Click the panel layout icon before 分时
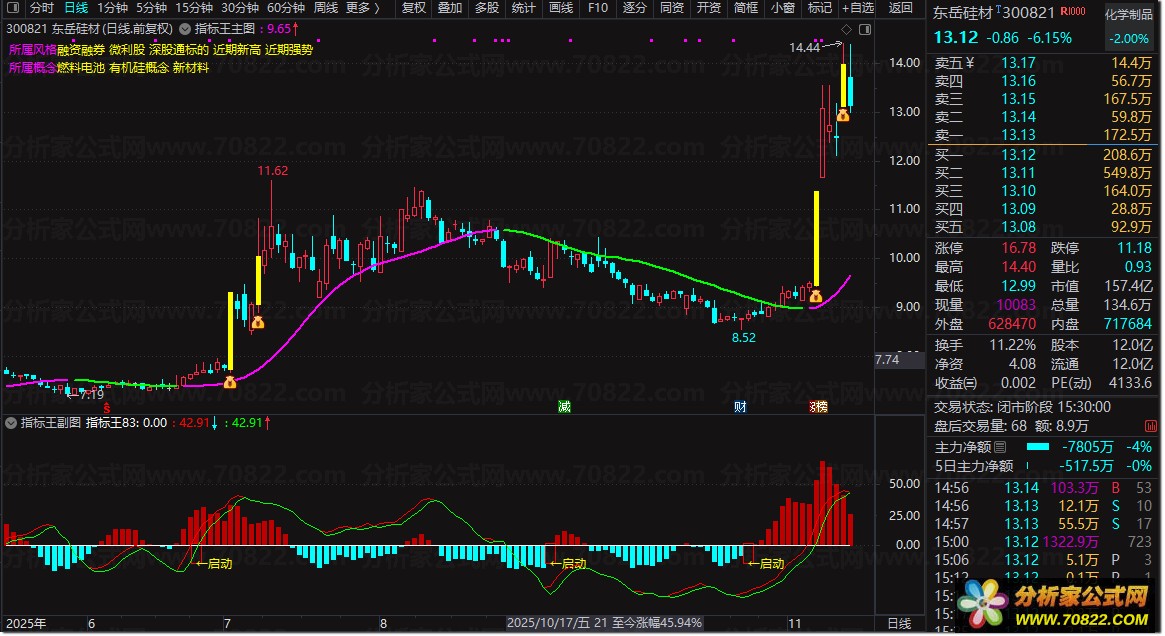1165x636 pixels. 13,7
